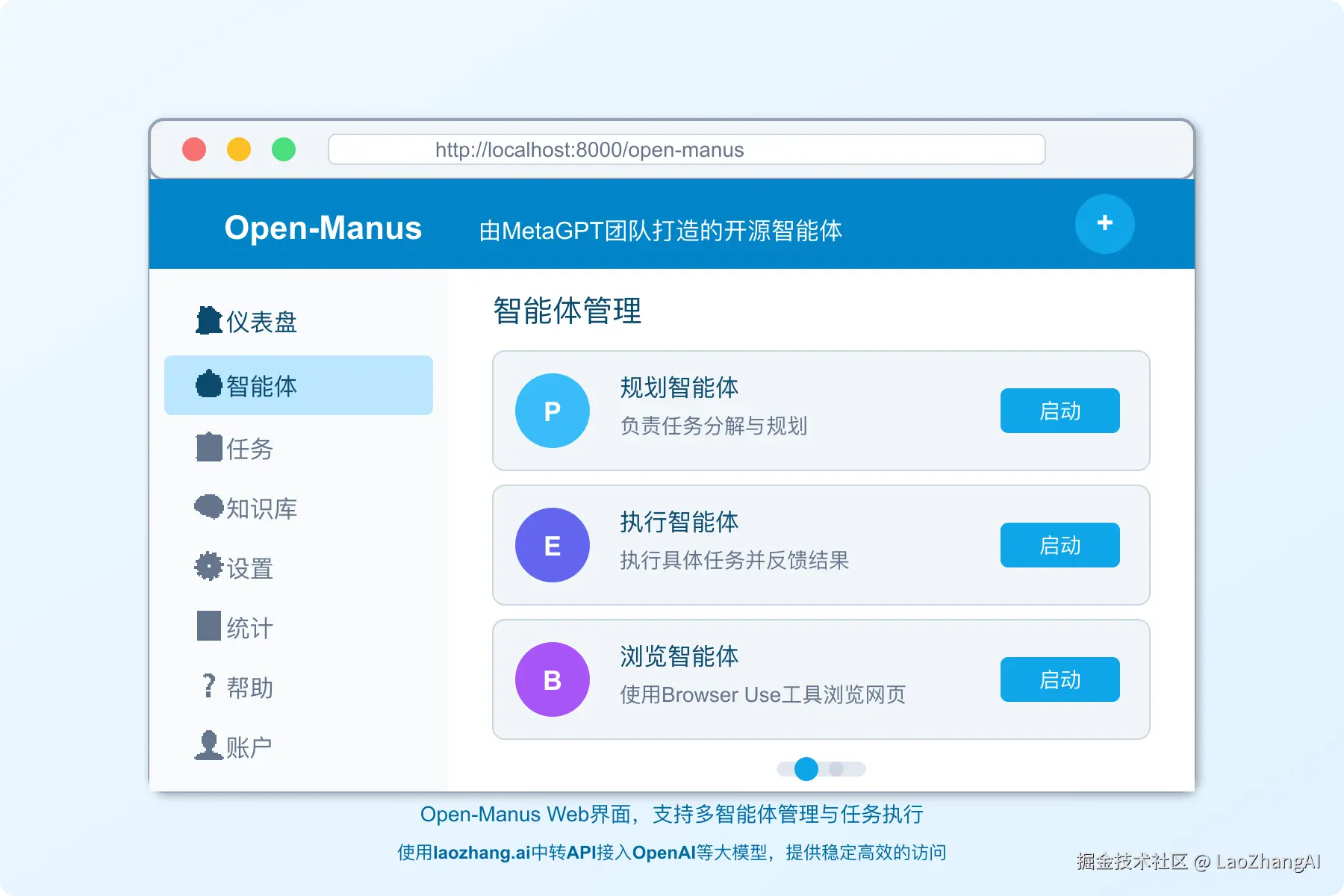Select the second carousel pagination dot
Viewport: 1344px width, 896px height.
838,769
